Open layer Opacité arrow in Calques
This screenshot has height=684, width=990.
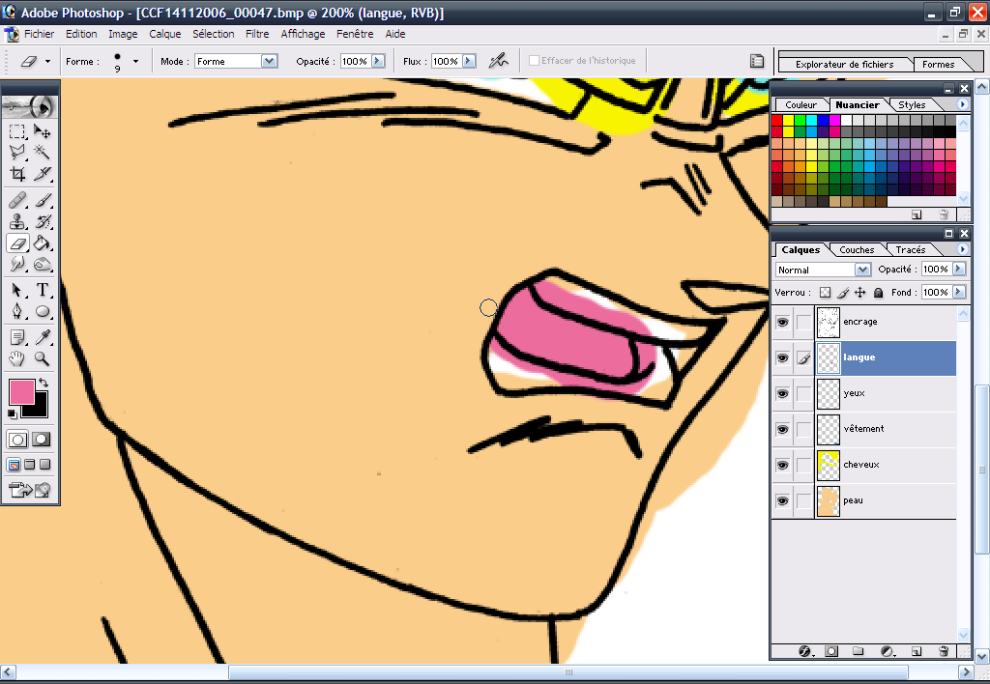pos(958,269)
